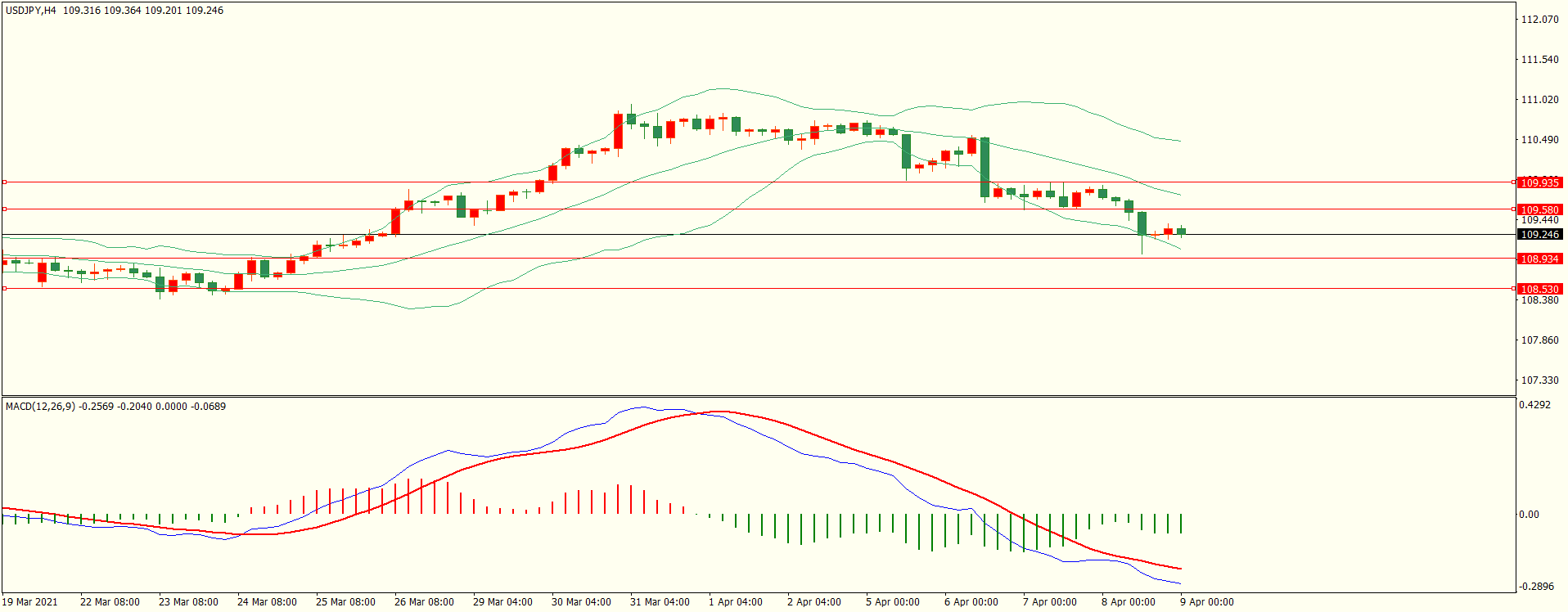
Task: Click the 1 Apr 04:00 date label
Action: point(735,602)
